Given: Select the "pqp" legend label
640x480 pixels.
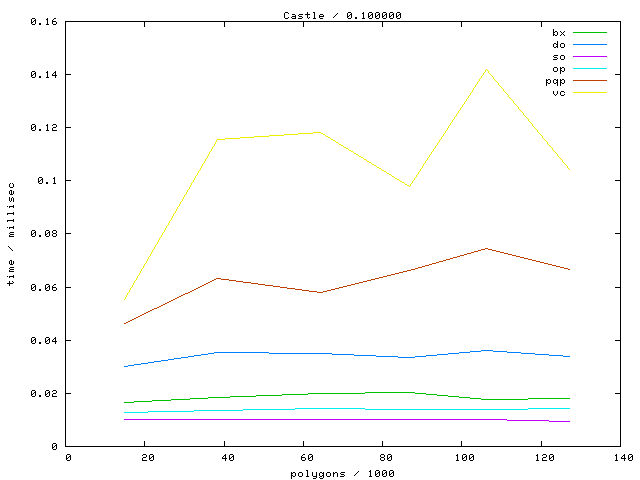Looking at the screenshot, I should point(555,81).
